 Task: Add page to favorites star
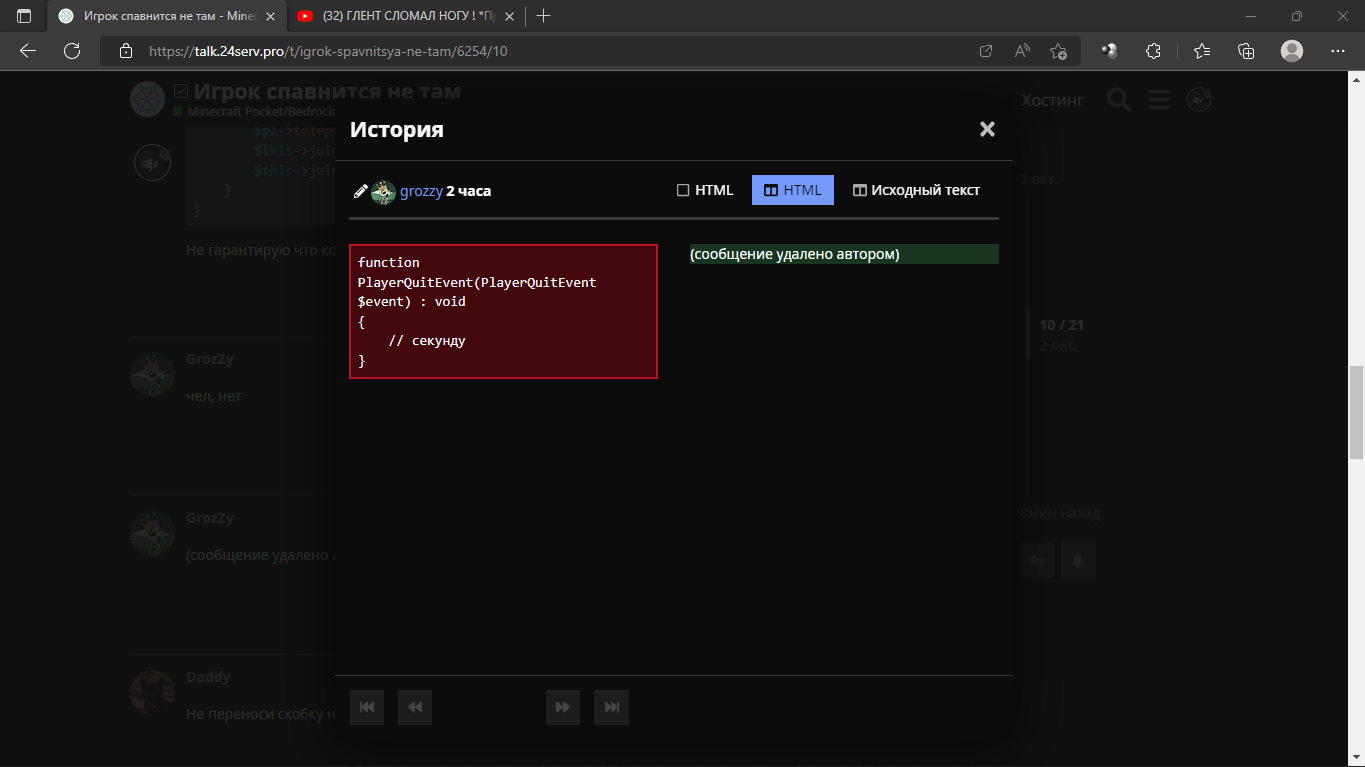(1058, 51)
